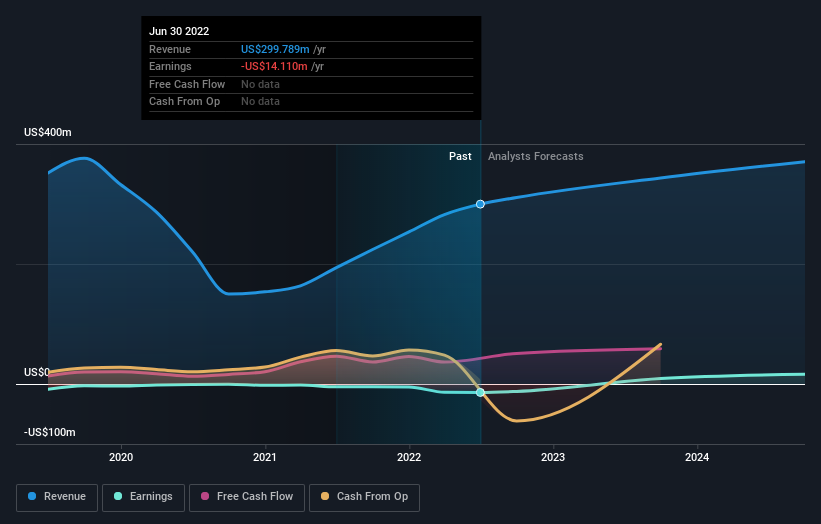Toggle the Revenue legend button

(x=57, y=497)
